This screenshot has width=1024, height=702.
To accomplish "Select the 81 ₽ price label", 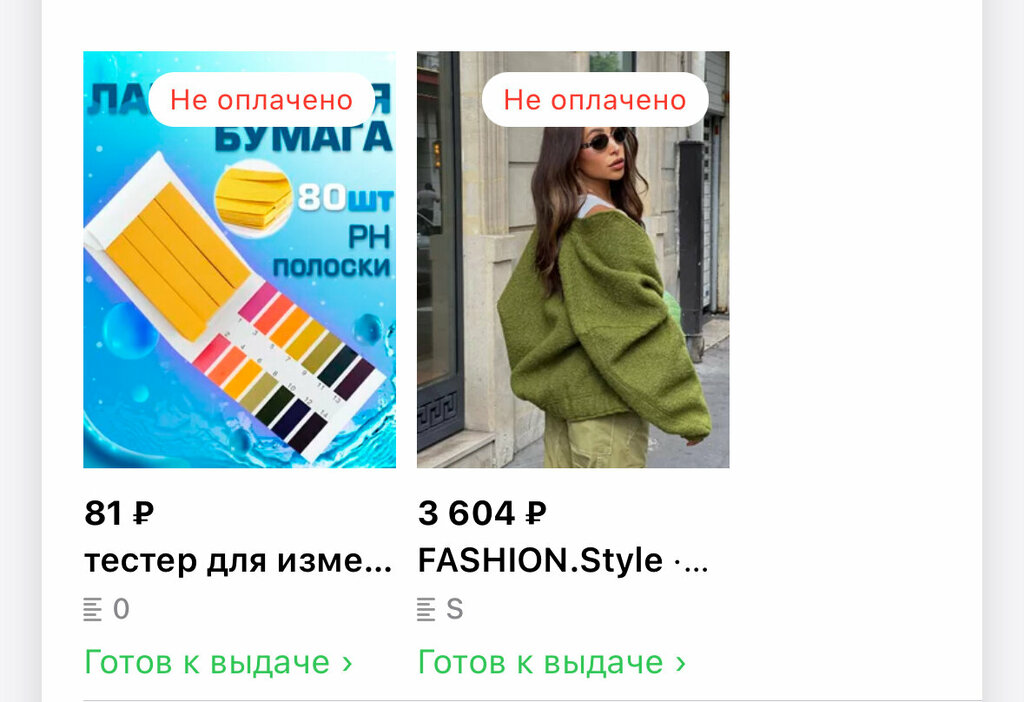I will pyautogui.click(x=119, y=513).
